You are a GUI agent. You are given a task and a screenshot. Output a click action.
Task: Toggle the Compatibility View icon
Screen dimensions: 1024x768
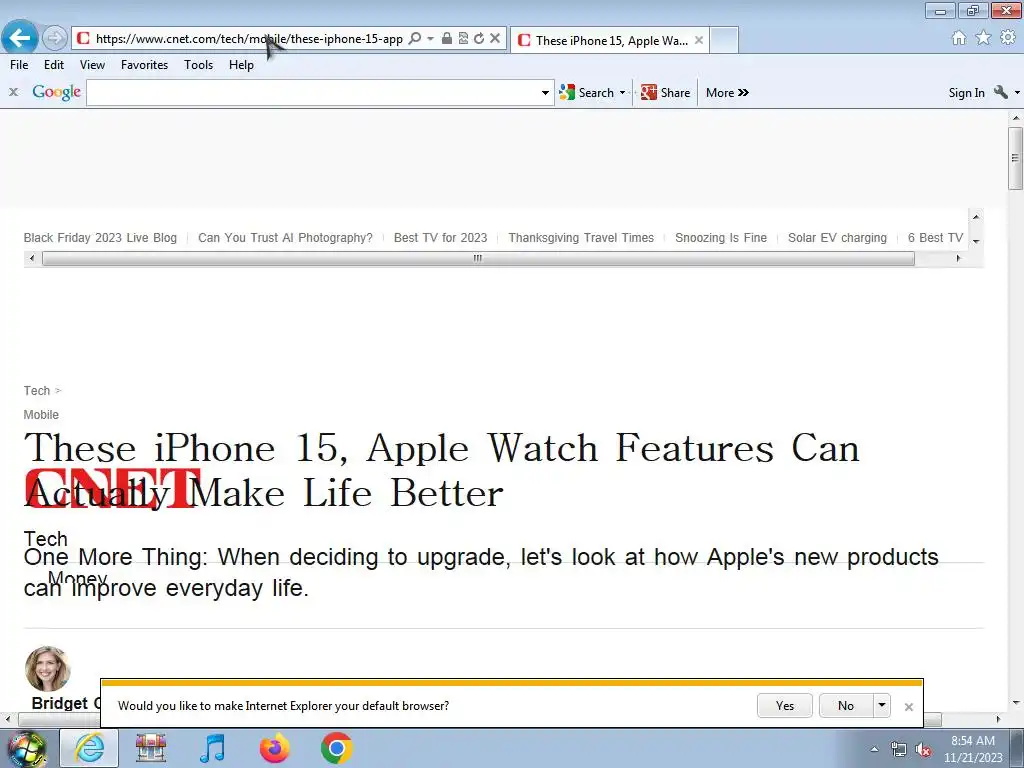tap(463, 39)
